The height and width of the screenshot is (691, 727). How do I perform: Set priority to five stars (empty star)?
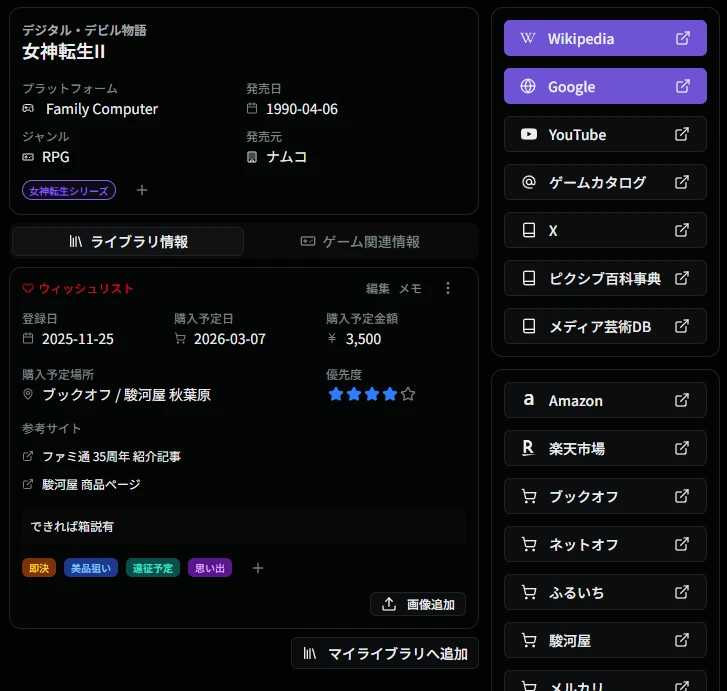[x=408, y=394]
